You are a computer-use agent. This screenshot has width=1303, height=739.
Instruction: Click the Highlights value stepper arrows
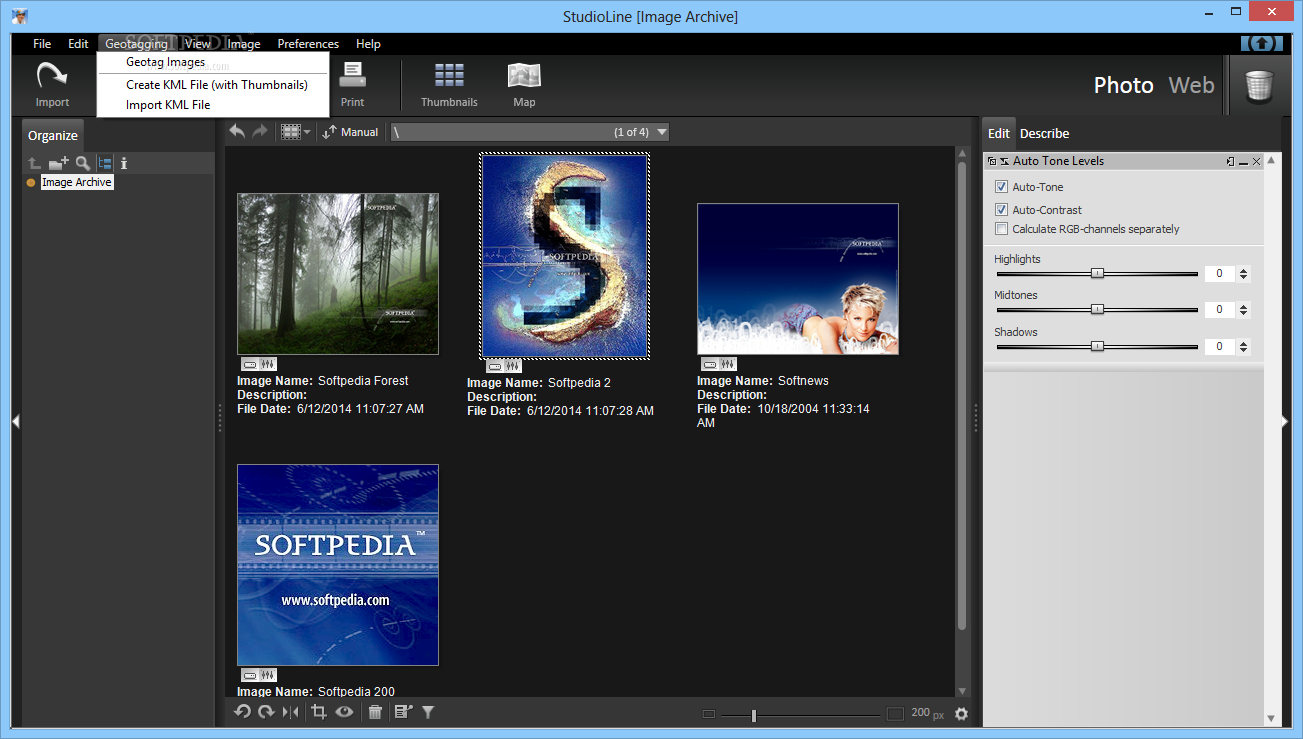pos(1243,274)
